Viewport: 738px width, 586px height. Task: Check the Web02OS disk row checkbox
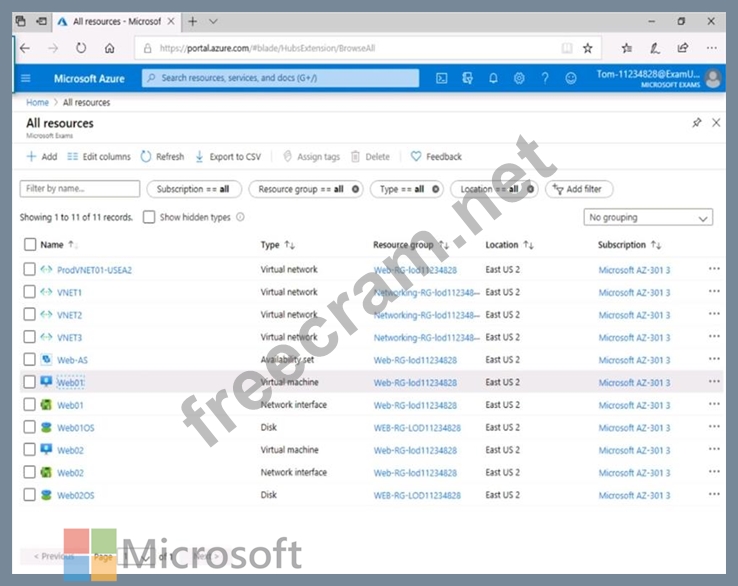pyautogui.click(x=30, y=495)
